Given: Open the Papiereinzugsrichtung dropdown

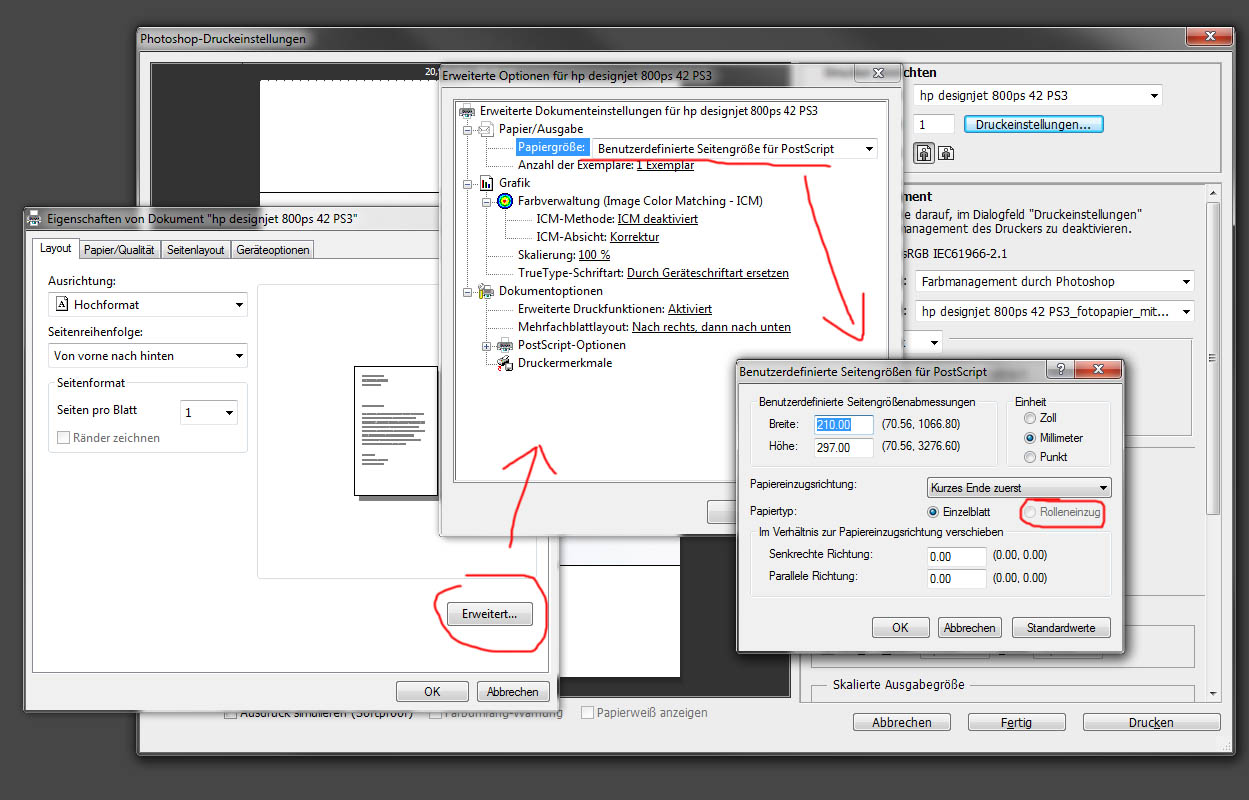Looking at the screenshot, I should (1018, 488).
